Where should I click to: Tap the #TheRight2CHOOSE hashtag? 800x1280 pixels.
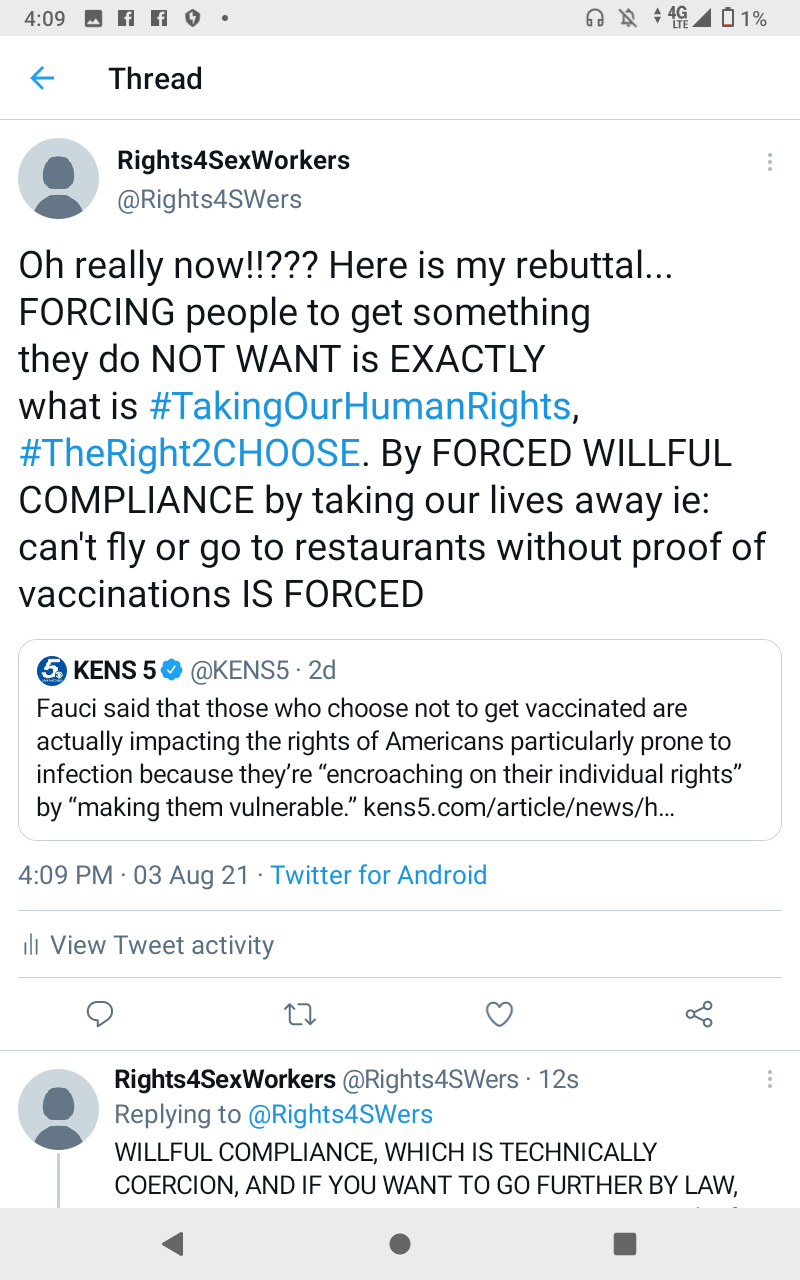[x=189, y=453]
